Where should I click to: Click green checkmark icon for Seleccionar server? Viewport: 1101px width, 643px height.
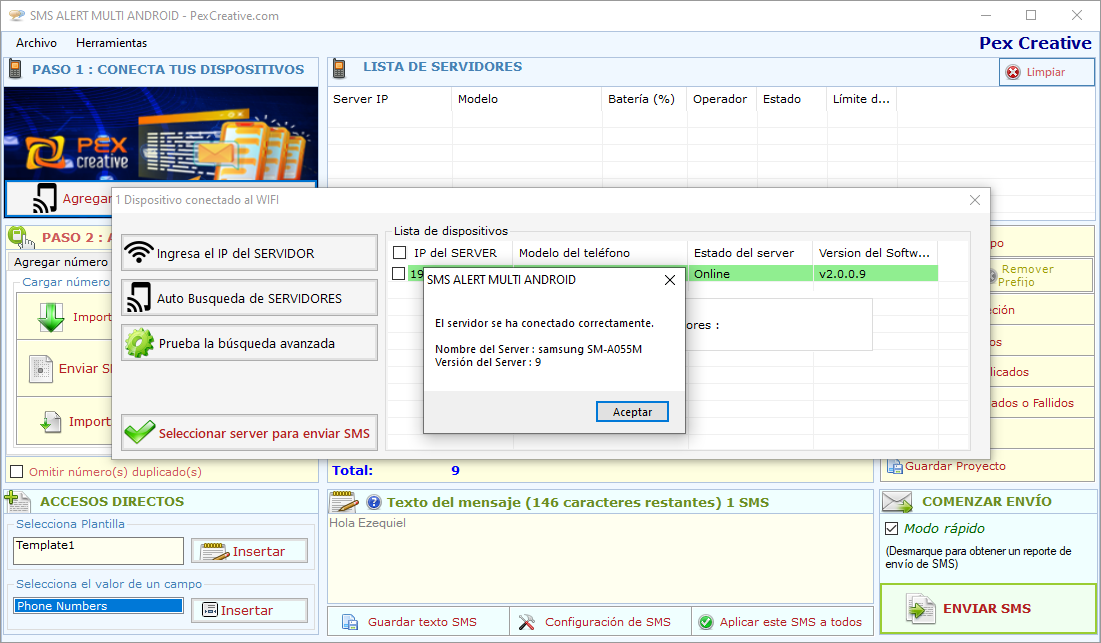[x=140, y=432]
